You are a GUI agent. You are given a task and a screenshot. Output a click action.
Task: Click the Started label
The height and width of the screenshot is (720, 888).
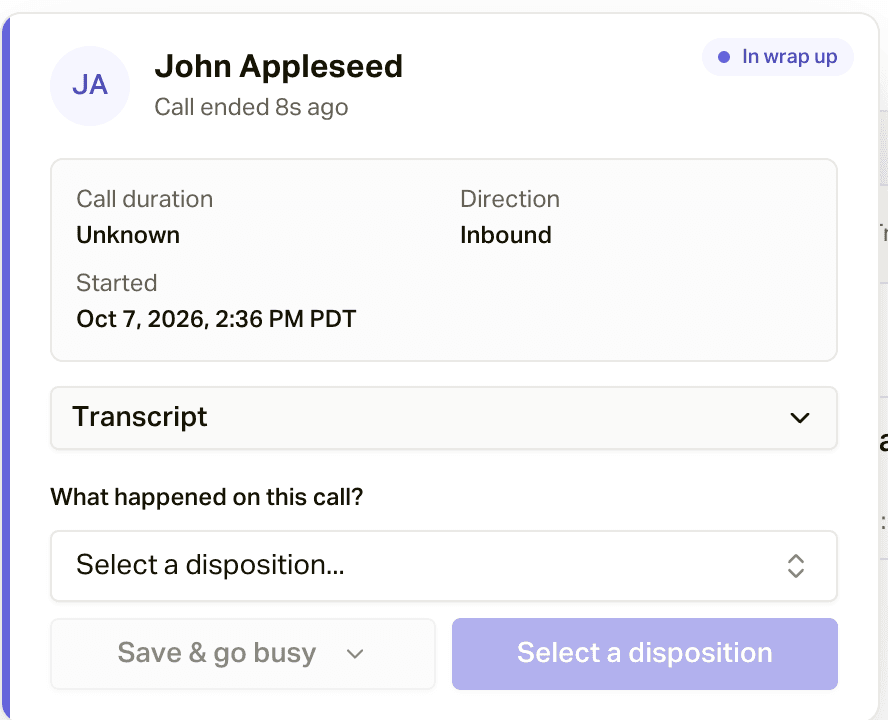coord(117,283)
